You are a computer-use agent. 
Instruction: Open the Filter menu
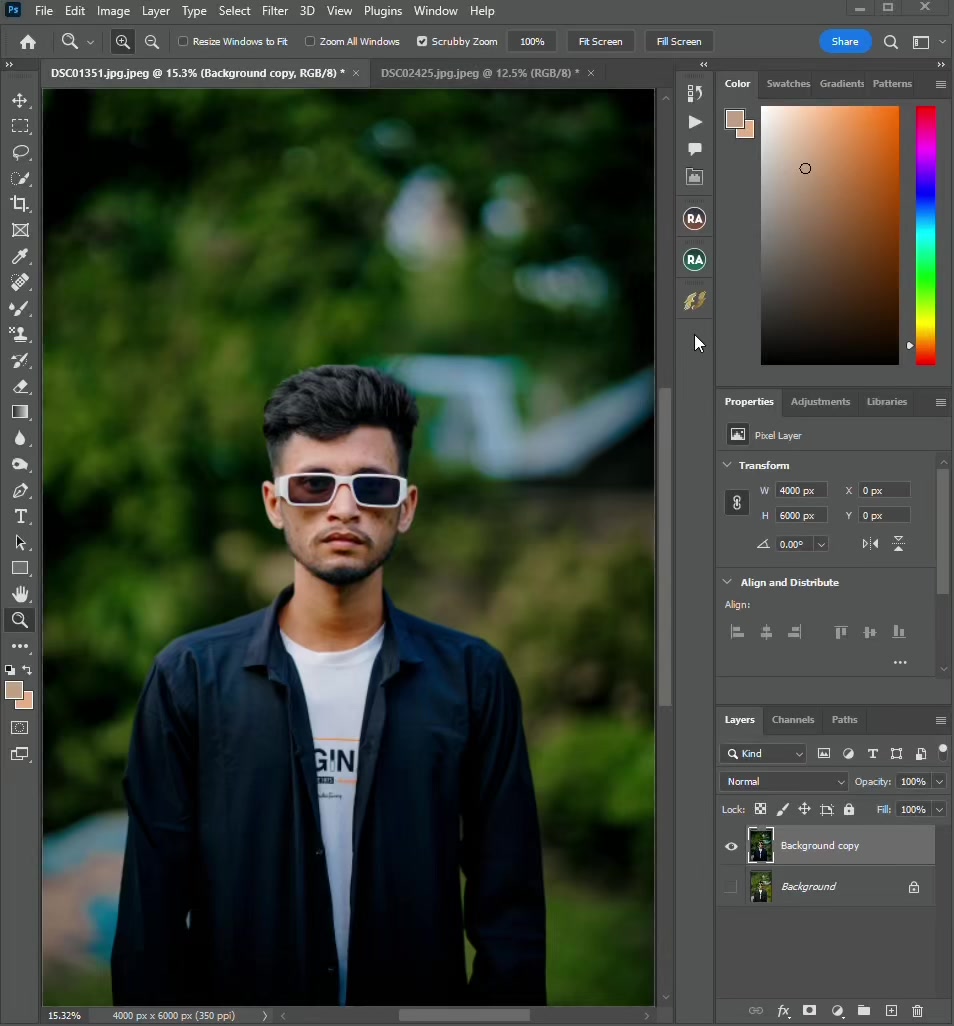pyautogui.click(x=275, y=11)
